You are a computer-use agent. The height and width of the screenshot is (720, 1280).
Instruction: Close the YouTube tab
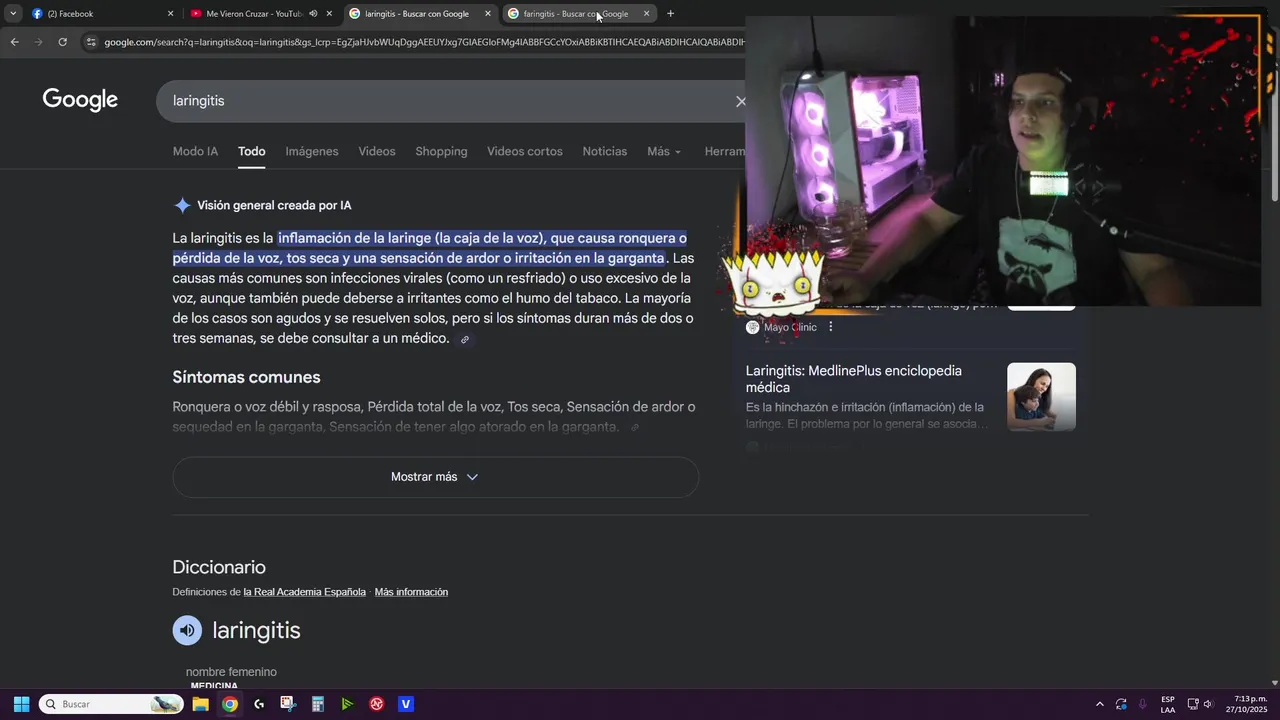click(329, 14)
